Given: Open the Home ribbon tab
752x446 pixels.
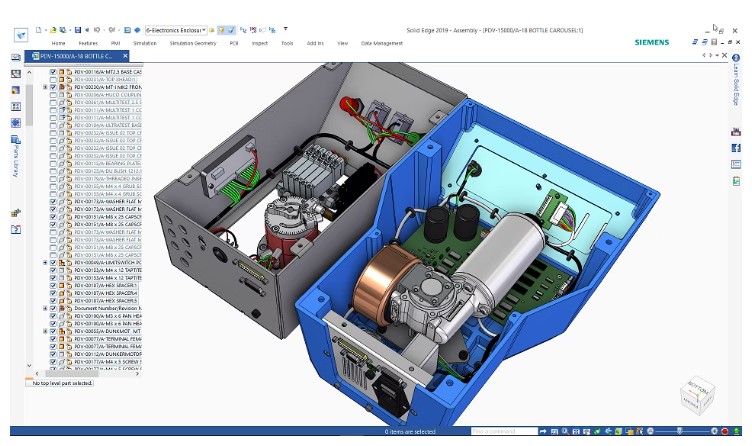Looking at the screenshot, I should [x=59, y=43].
